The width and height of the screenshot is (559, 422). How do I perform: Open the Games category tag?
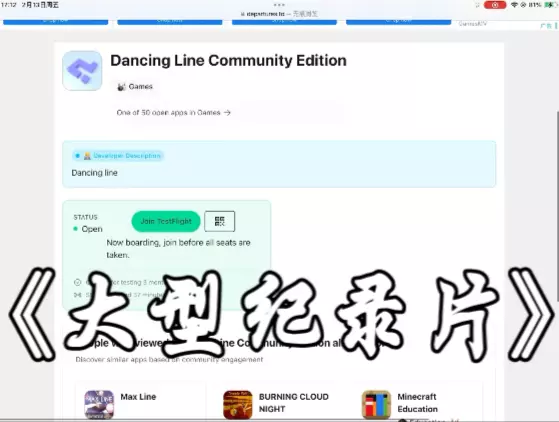[x=135, y=87]
